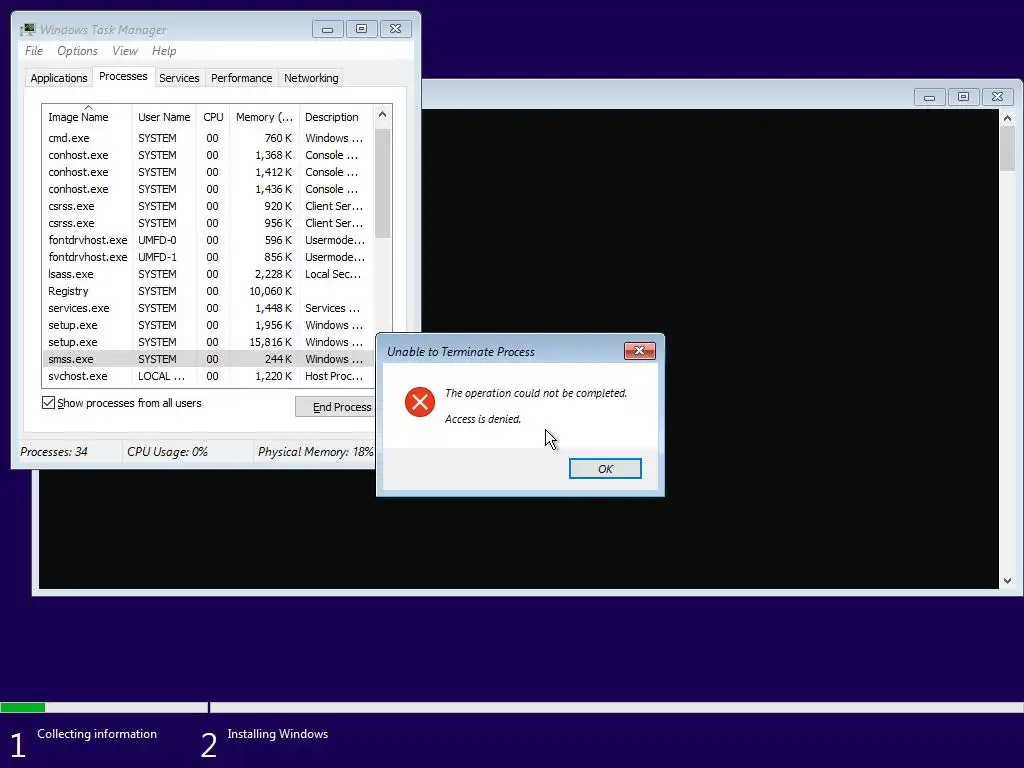Click the Physical Memory status entry
Screen dimensions: 1024x768
tap(315, 451)
